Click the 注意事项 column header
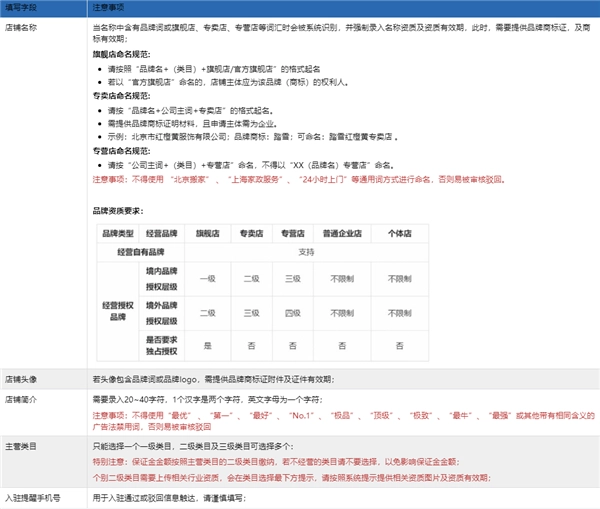 coord(108,8)
